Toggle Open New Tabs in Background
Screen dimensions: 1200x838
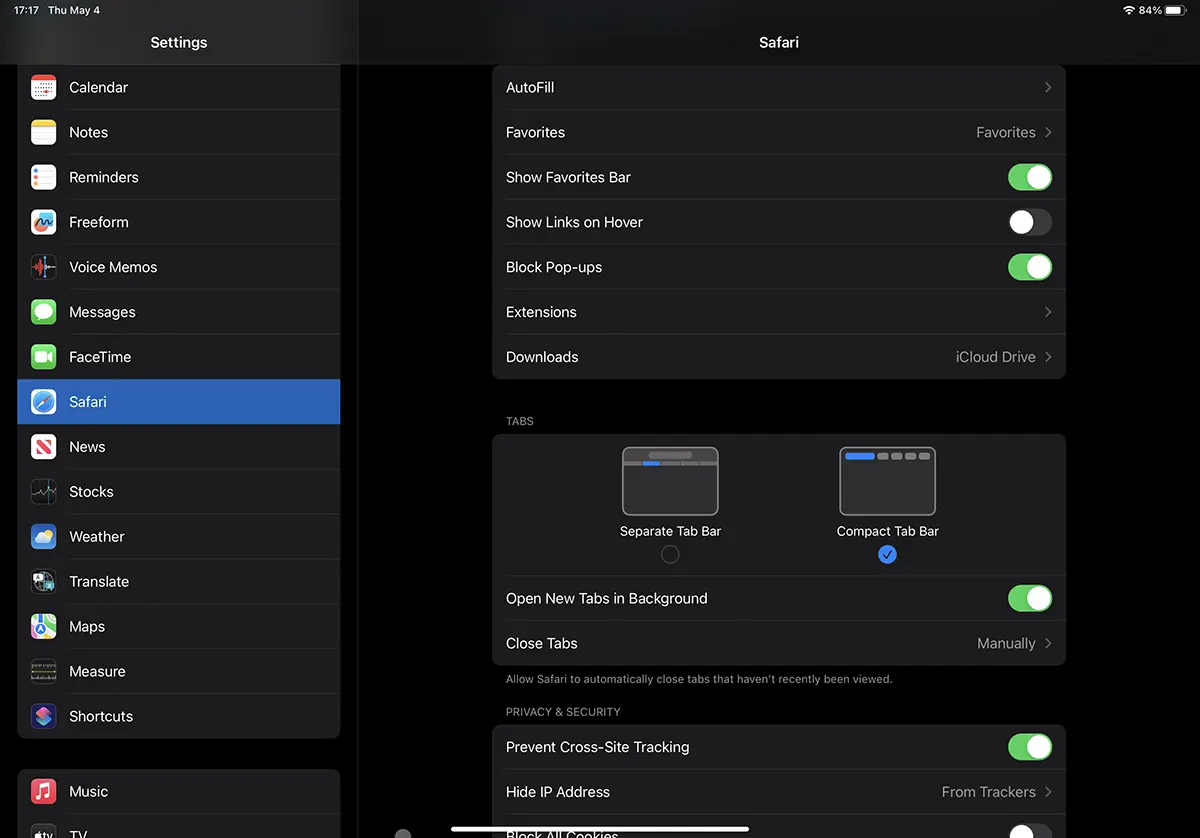point(1030,598)
